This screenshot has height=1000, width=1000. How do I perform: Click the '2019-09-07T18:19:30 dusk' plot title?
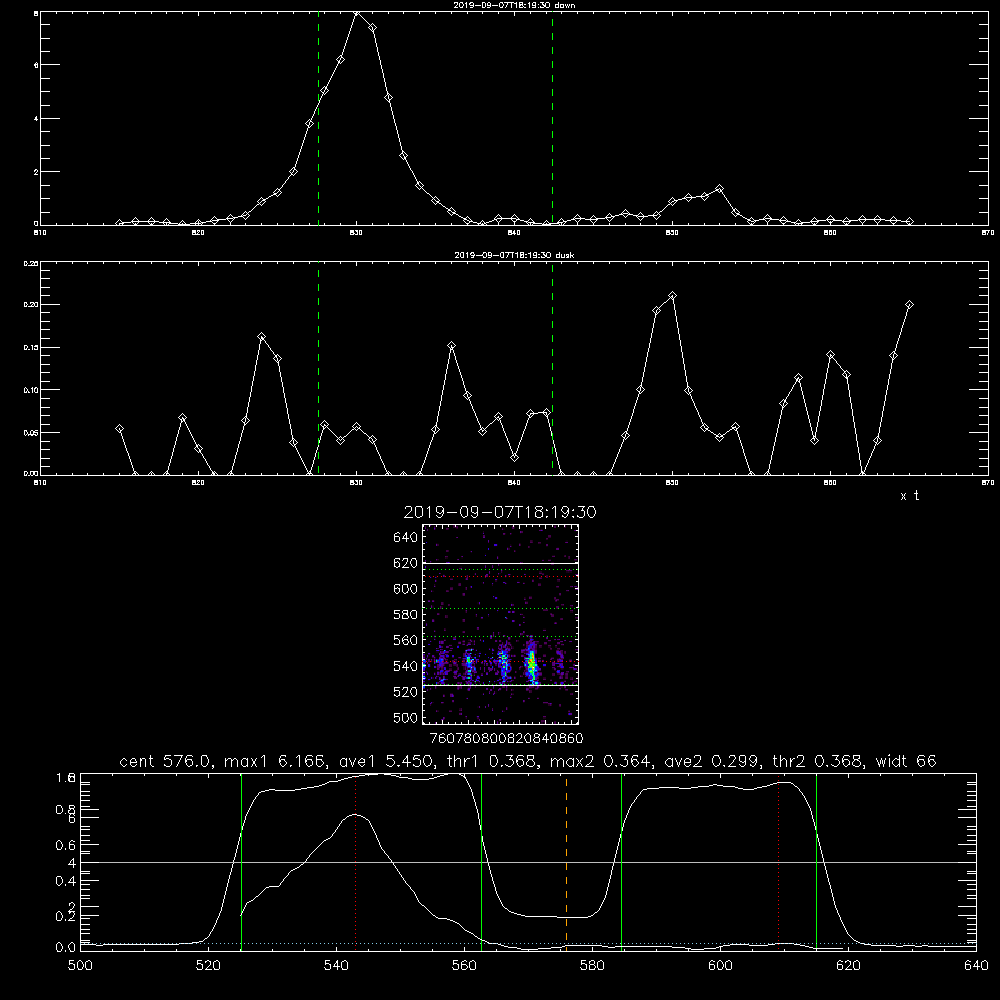(514, 255)
